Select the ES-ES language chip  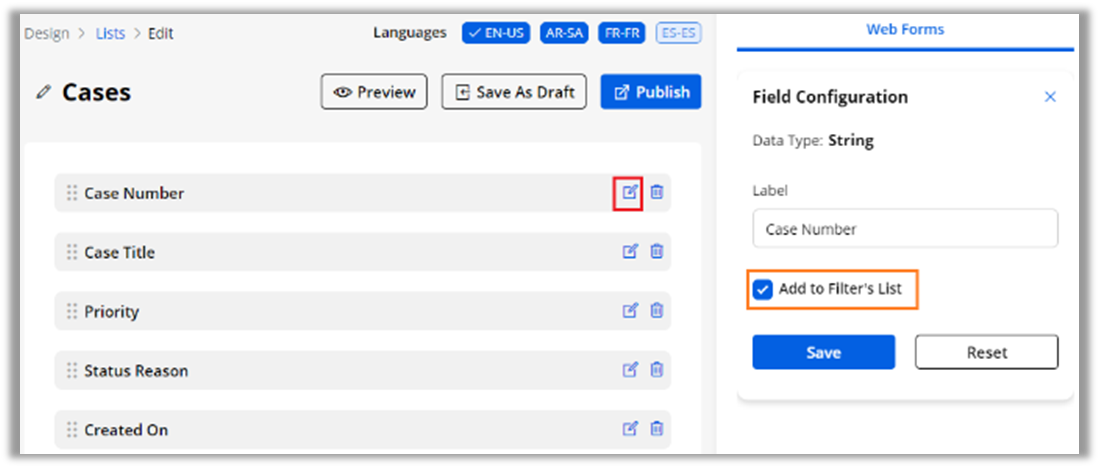coord(678,33)
